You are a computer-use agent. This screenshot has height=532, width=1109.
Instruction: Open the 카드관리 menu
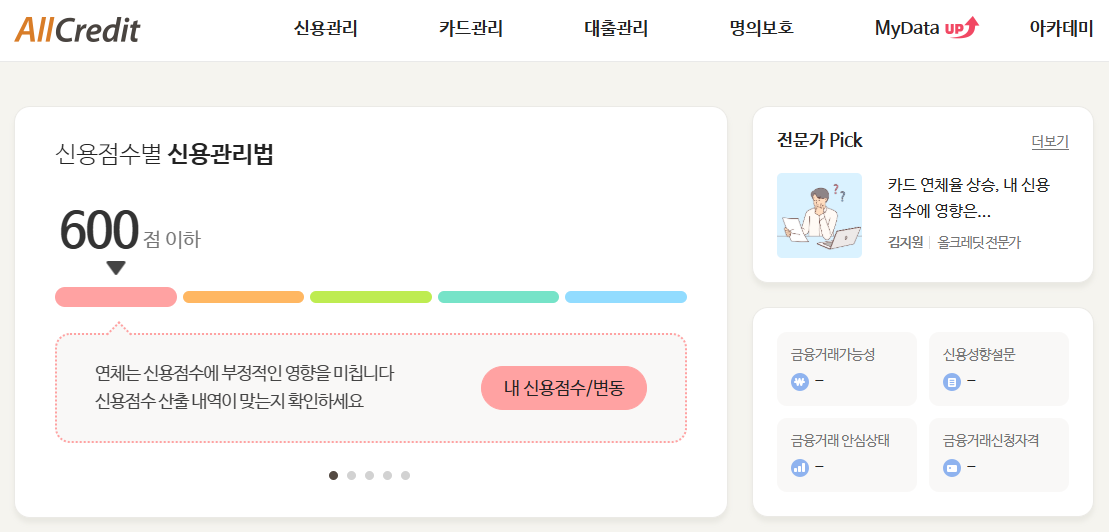470,29
